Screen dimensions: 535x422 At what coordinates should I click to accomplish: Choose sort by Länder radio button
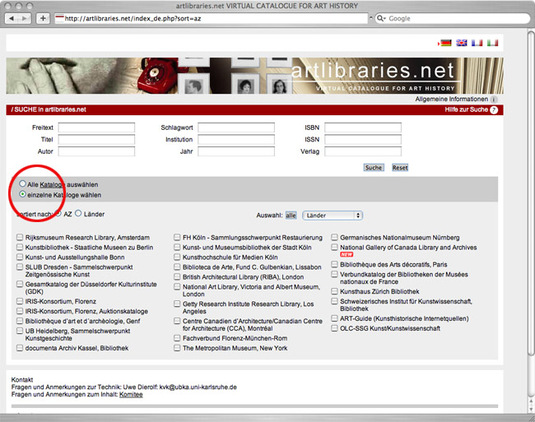78,214
